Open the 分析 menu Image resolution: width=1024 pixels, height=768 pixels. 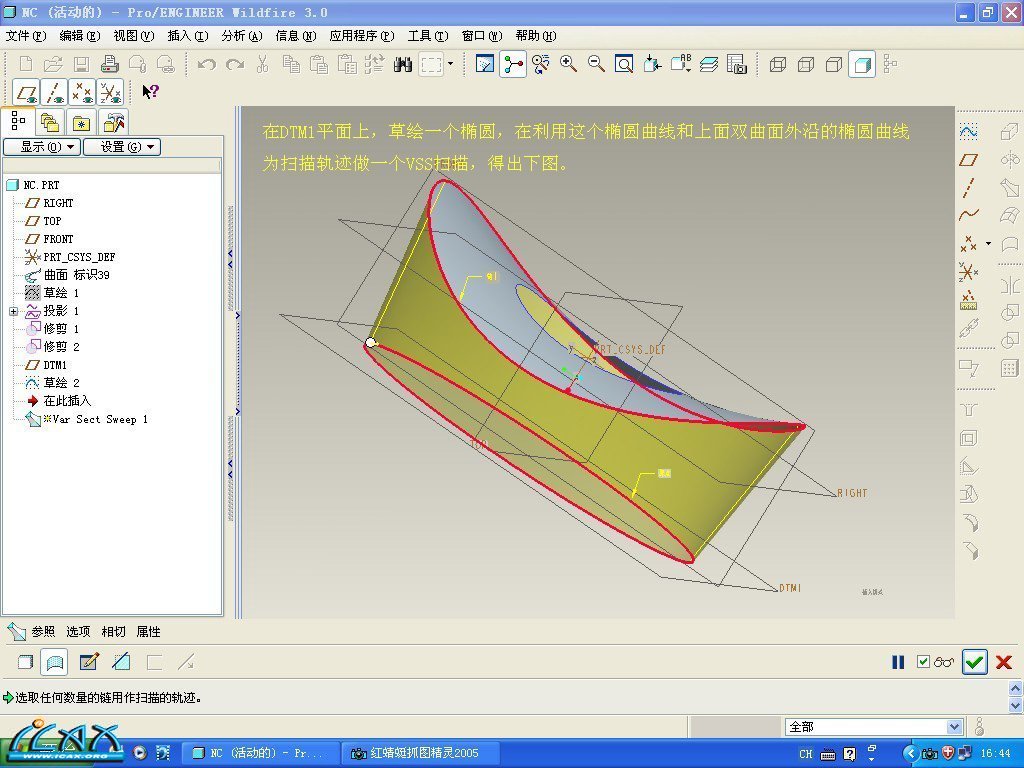240,36
